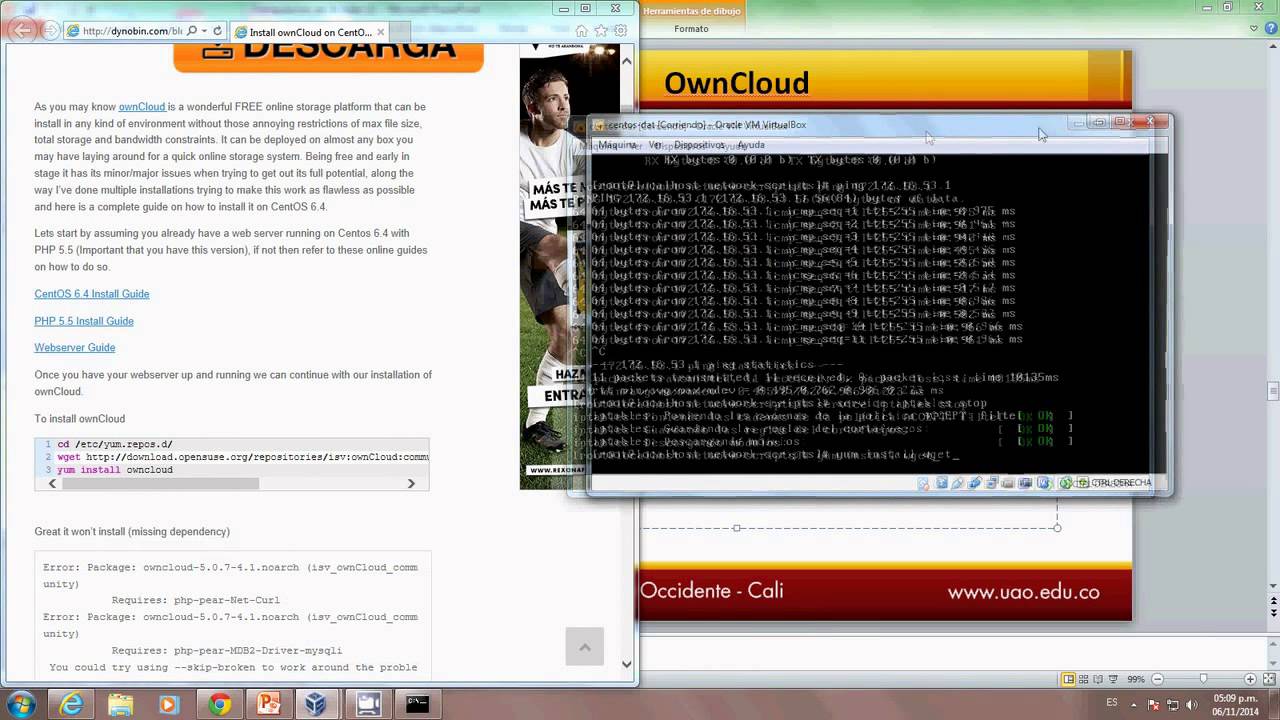
Task: Click the back-to-top arrow button
Action: [585, 647]
